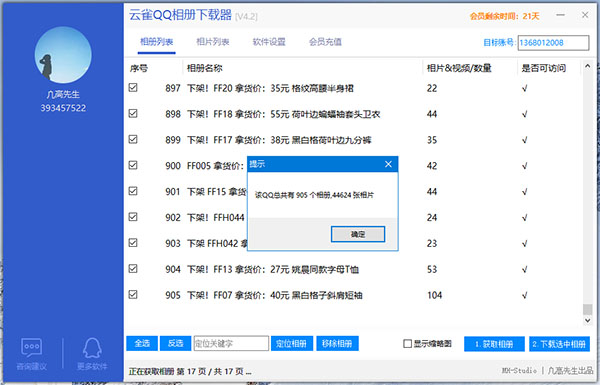Click the photo count 22 cell
The height and width of the screenshot is (385, 600).
pyautogui.click(x=432, y=88)
